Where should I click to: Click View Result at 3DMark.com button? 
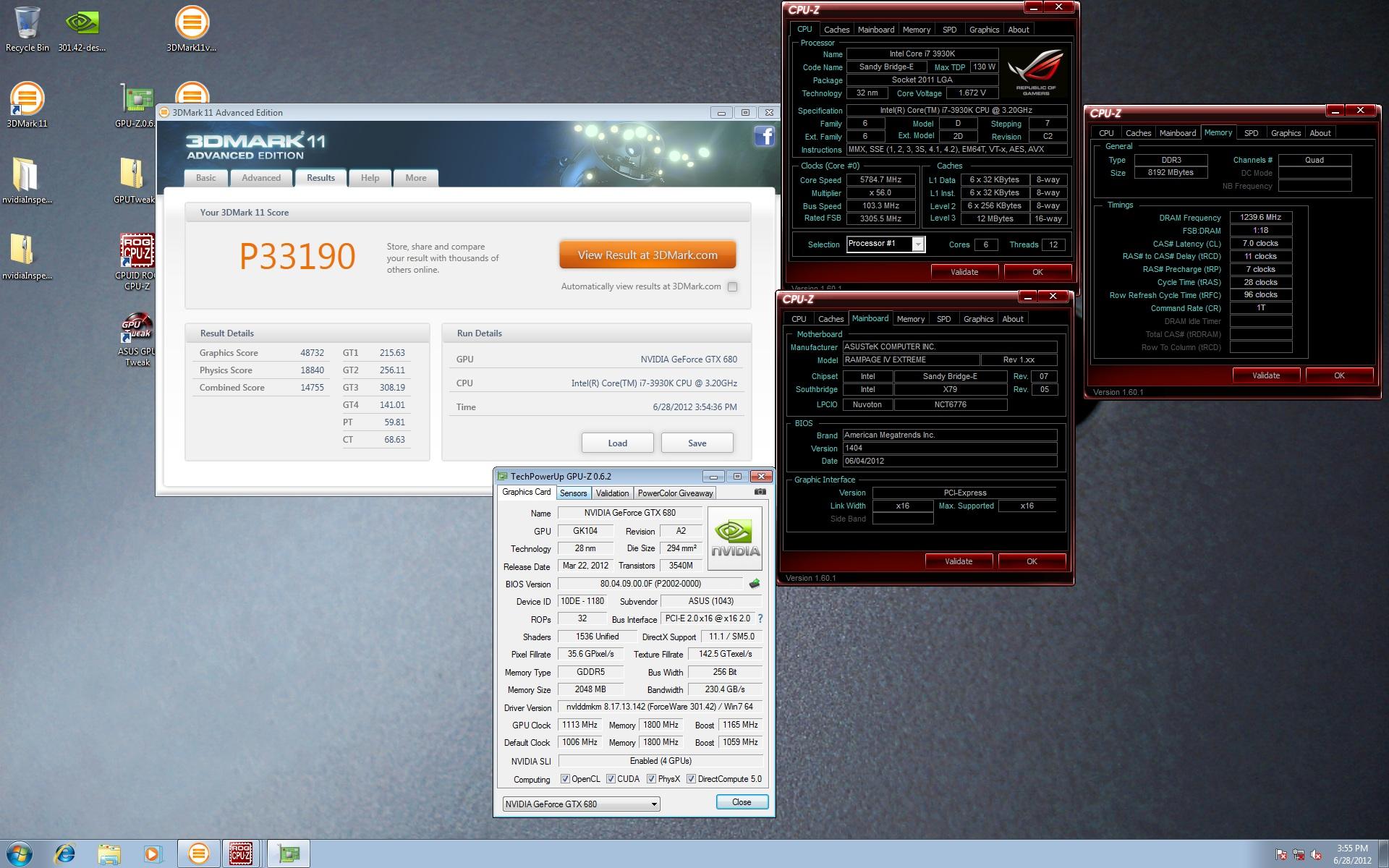(647, 255)
